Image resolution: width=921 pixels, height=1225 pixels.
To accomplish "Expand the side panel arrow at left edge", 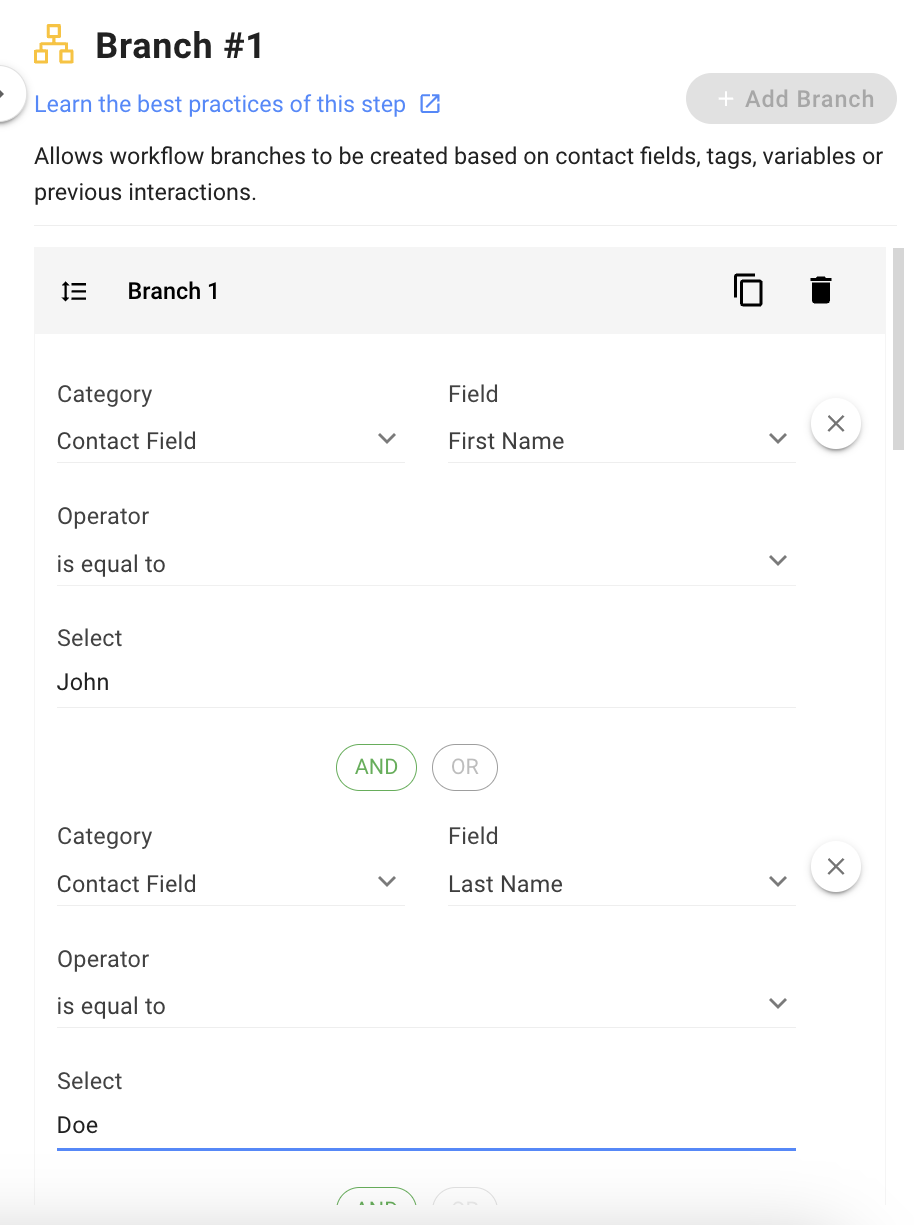I will click(x=6, y=96).
